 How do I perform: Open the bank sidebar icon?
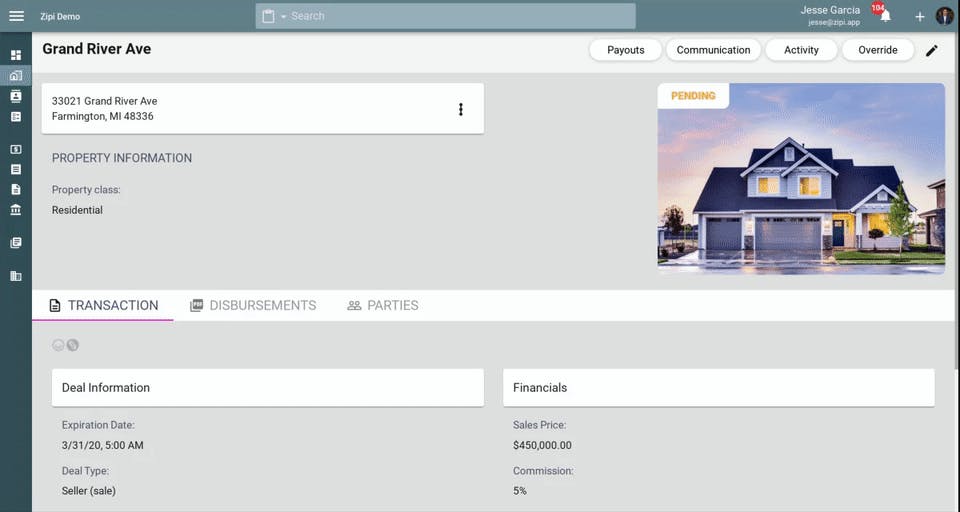point(16,210)
